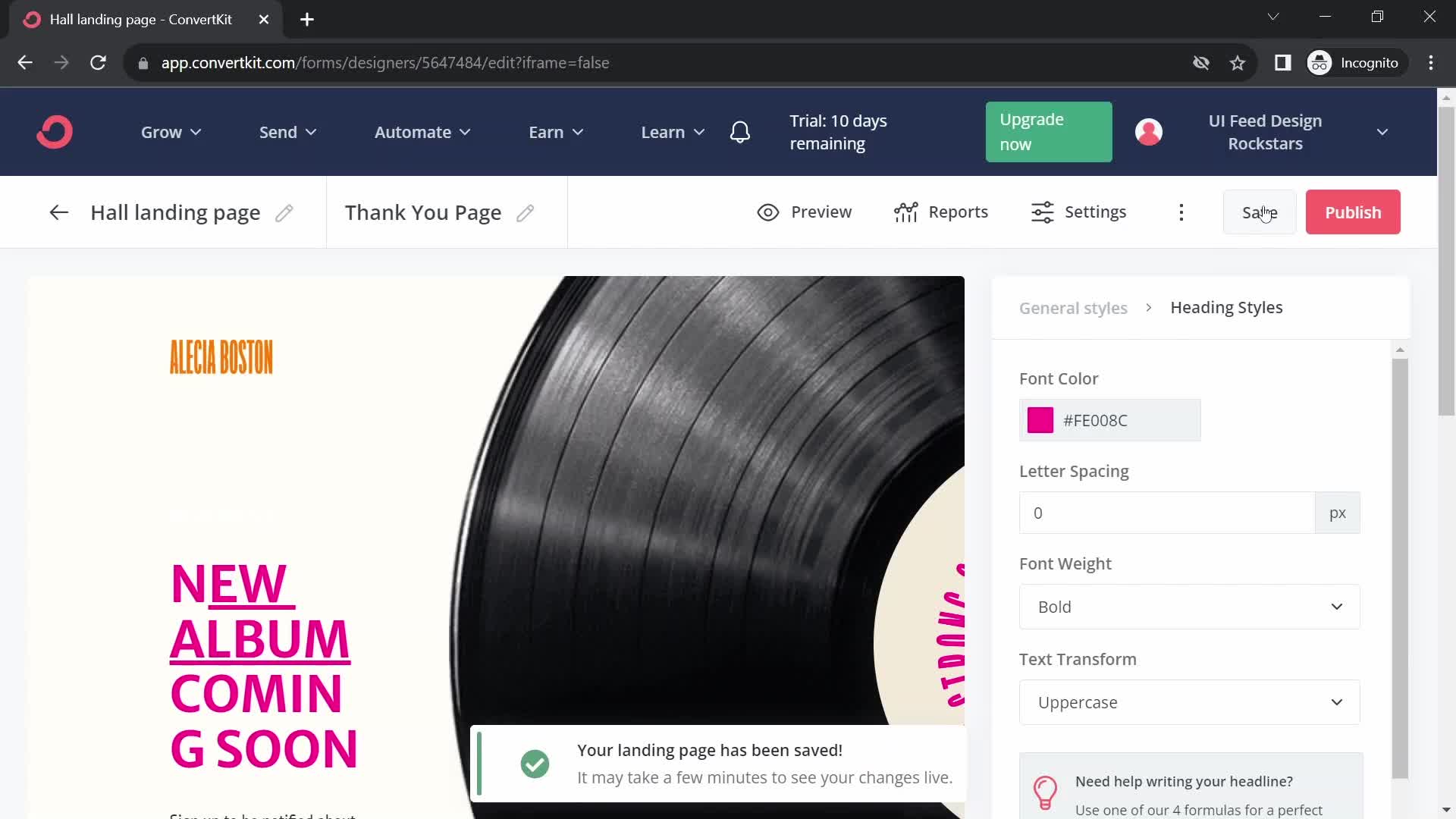The width and height of the screenshot is (1456, 819).
Task: Save the current landing page changes
Action: tap(1259, 212)
